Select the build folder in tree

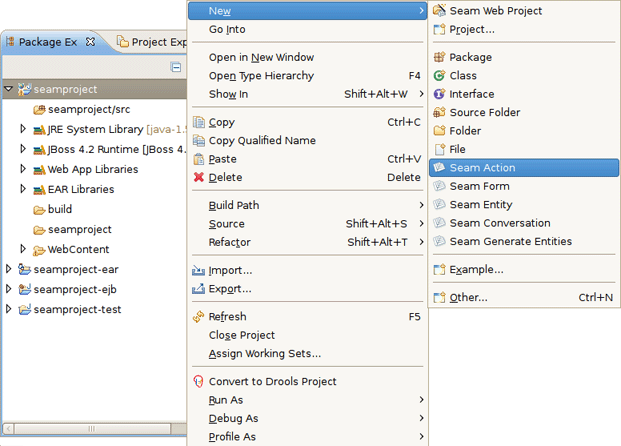click(59, 210)
